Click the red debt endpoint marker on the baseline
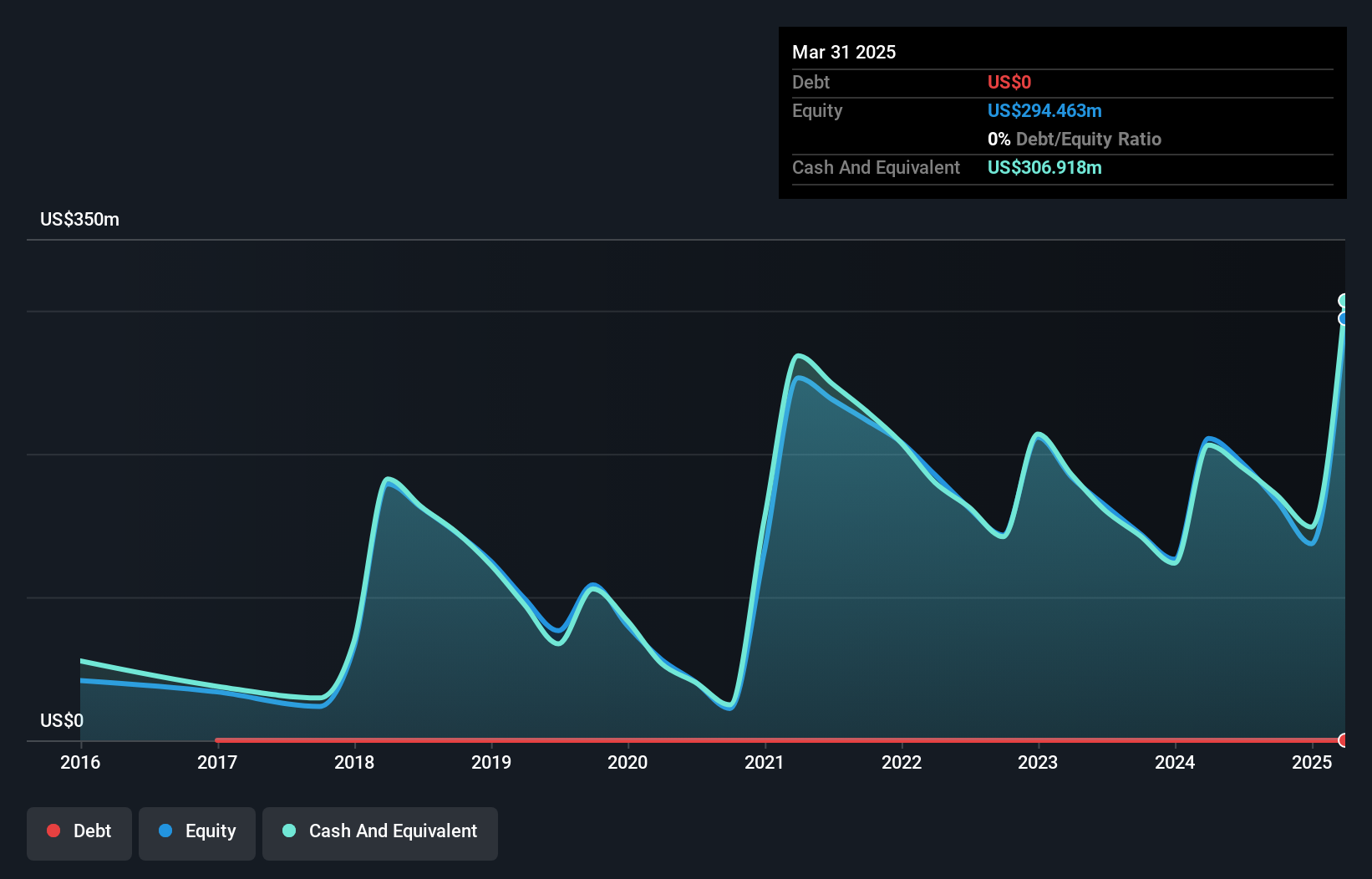This screenshot has height=879, width=1372. [1343, 740]
